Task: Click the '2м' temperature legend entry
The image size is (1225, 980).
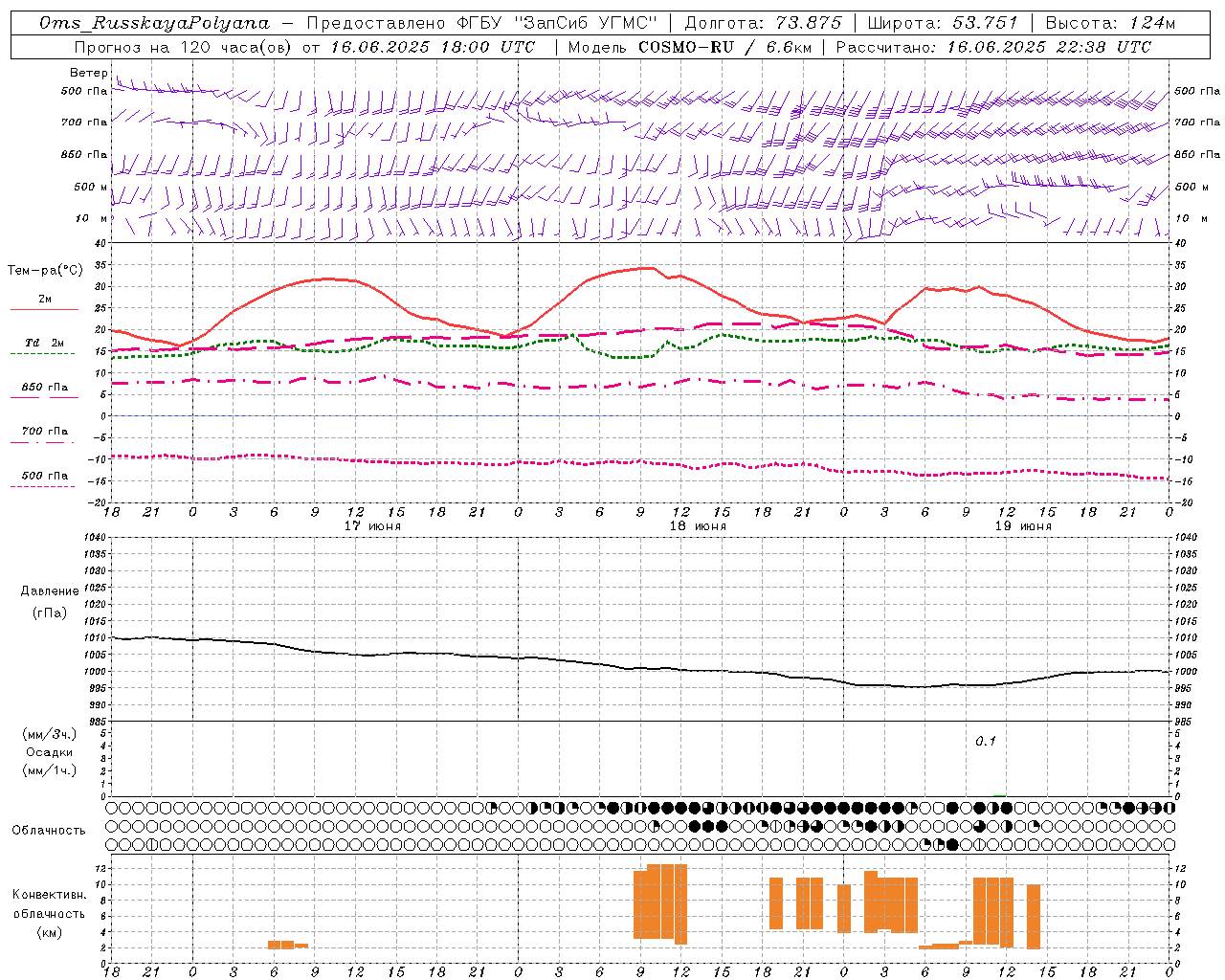Action: 44,301
